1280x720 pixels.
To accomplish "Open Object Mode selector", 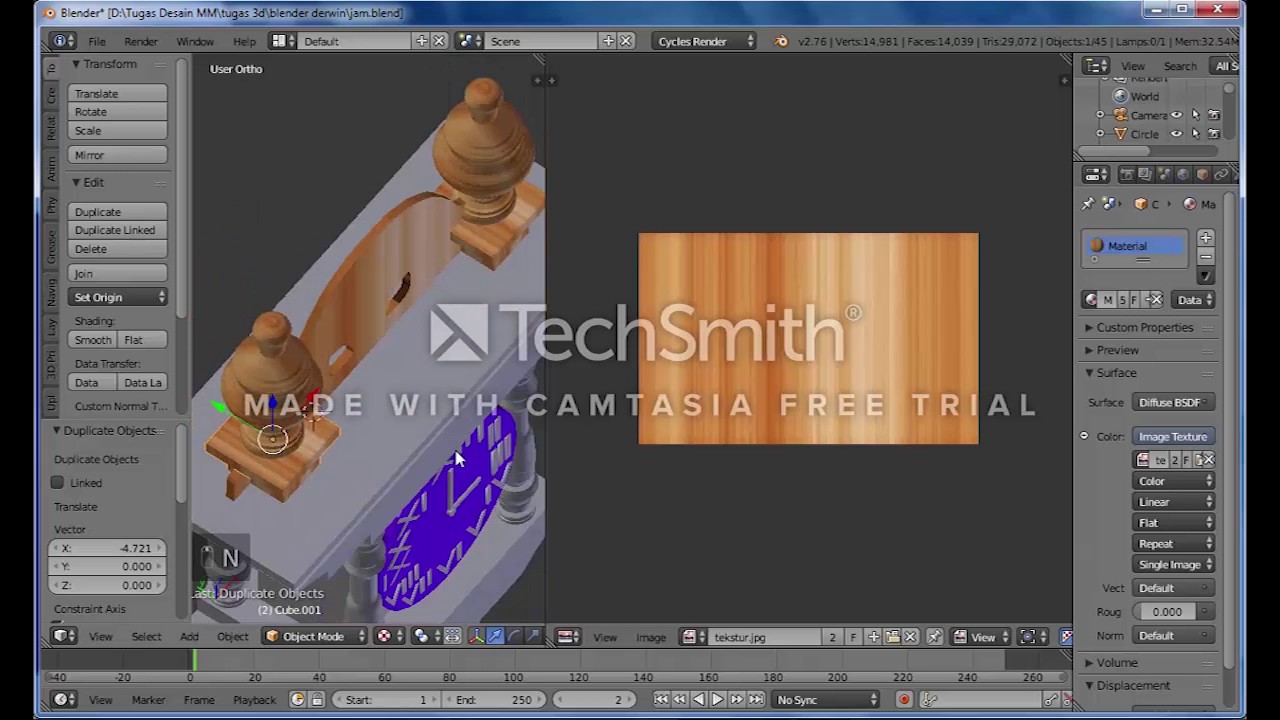I will coord(314,636).
